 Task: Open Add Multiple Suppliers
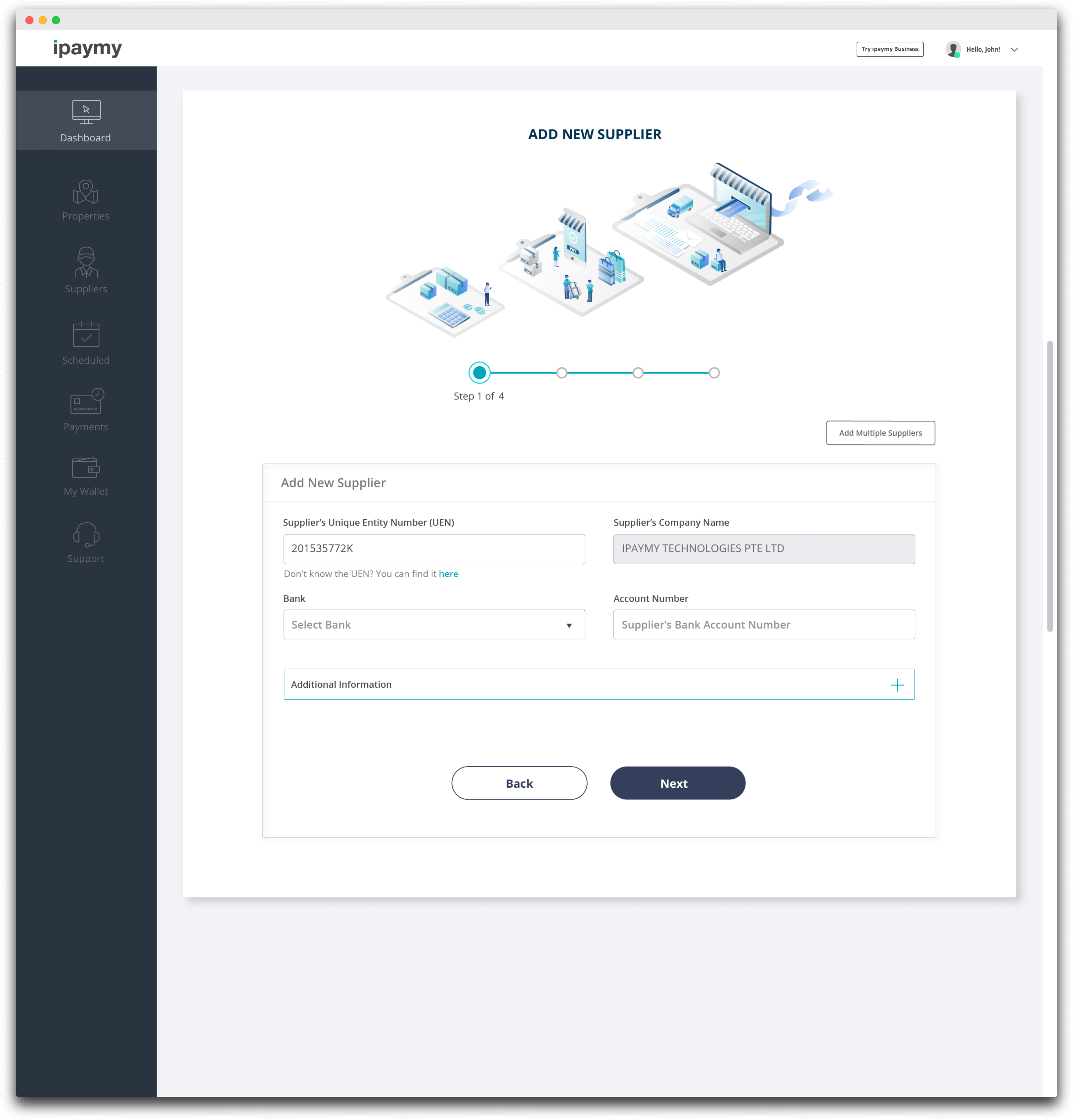pos(880,433)
